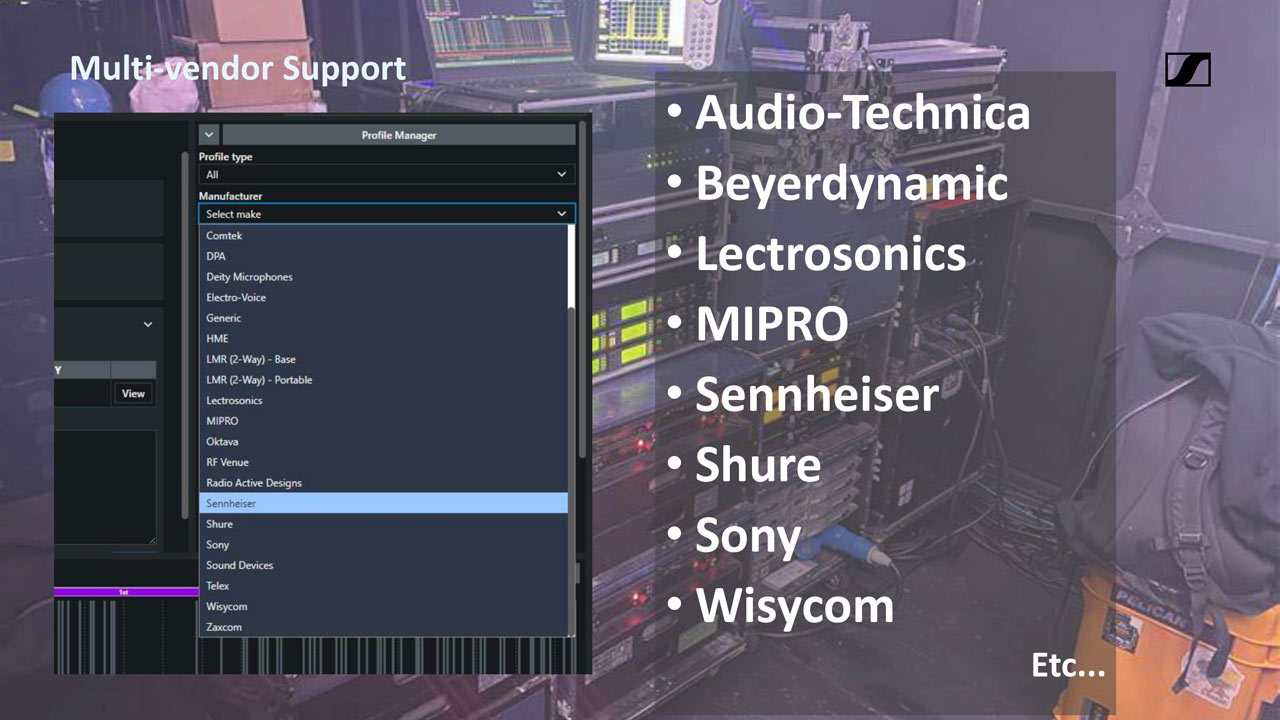Click the purple '1st' timeline bar
The width and height of the screenshot is (1280, 720).
(x=126, y=592)
